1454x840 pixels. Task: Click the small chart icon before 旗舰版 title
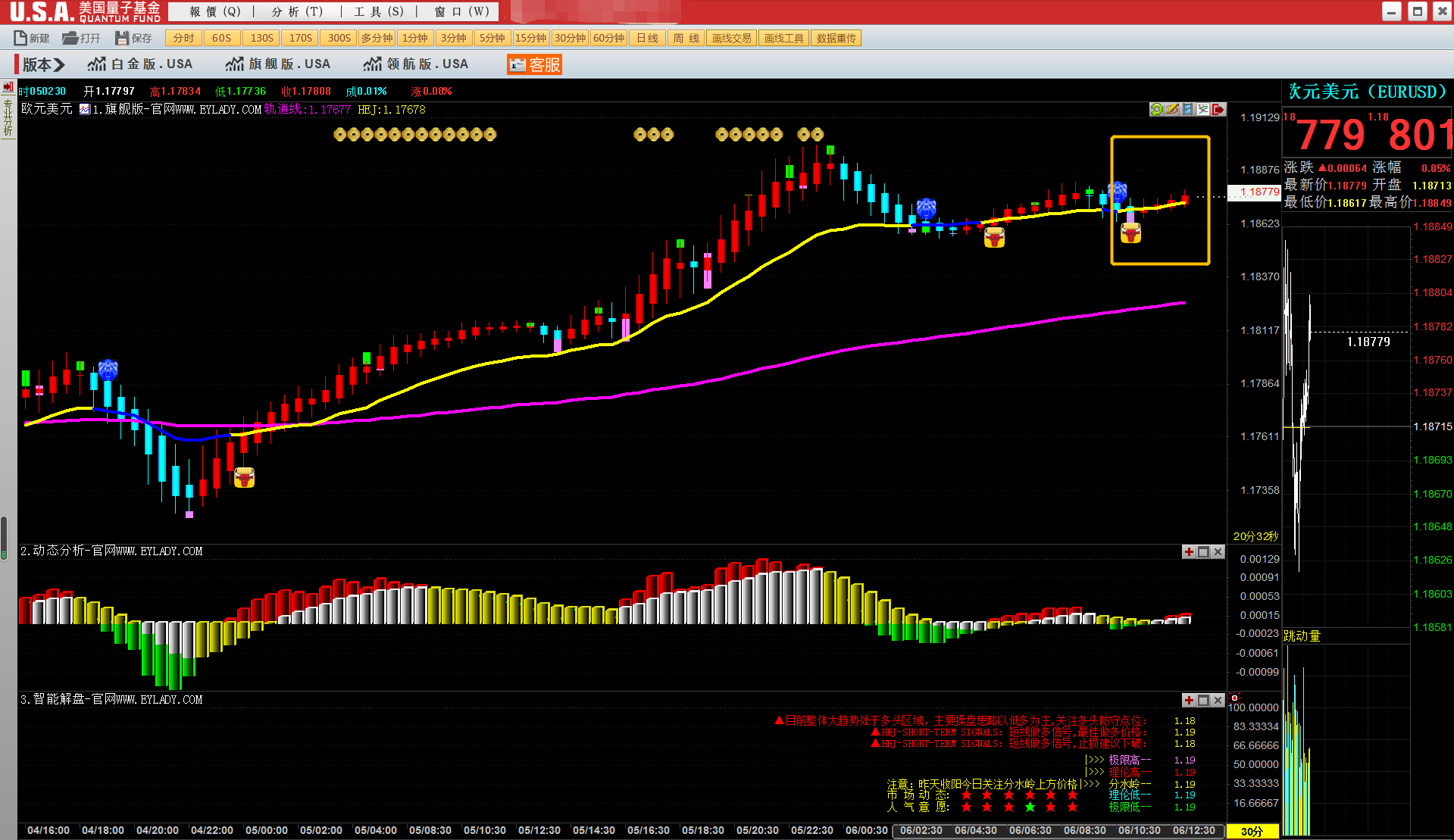point(85,110)
